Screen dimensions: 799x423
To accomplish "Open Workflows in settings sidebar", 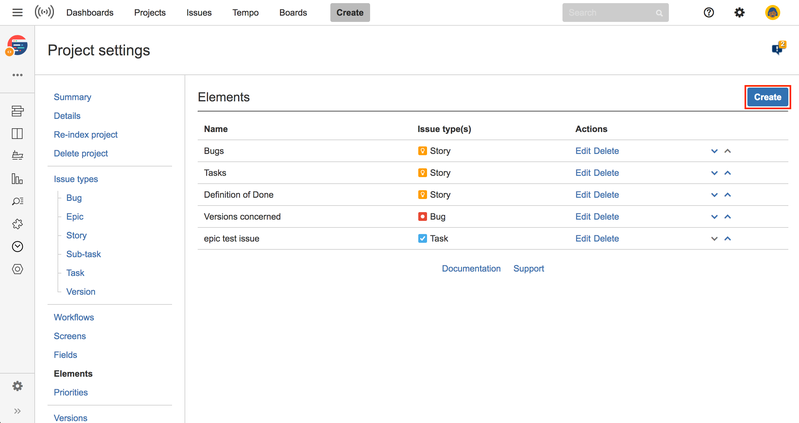I will [74, 317].
